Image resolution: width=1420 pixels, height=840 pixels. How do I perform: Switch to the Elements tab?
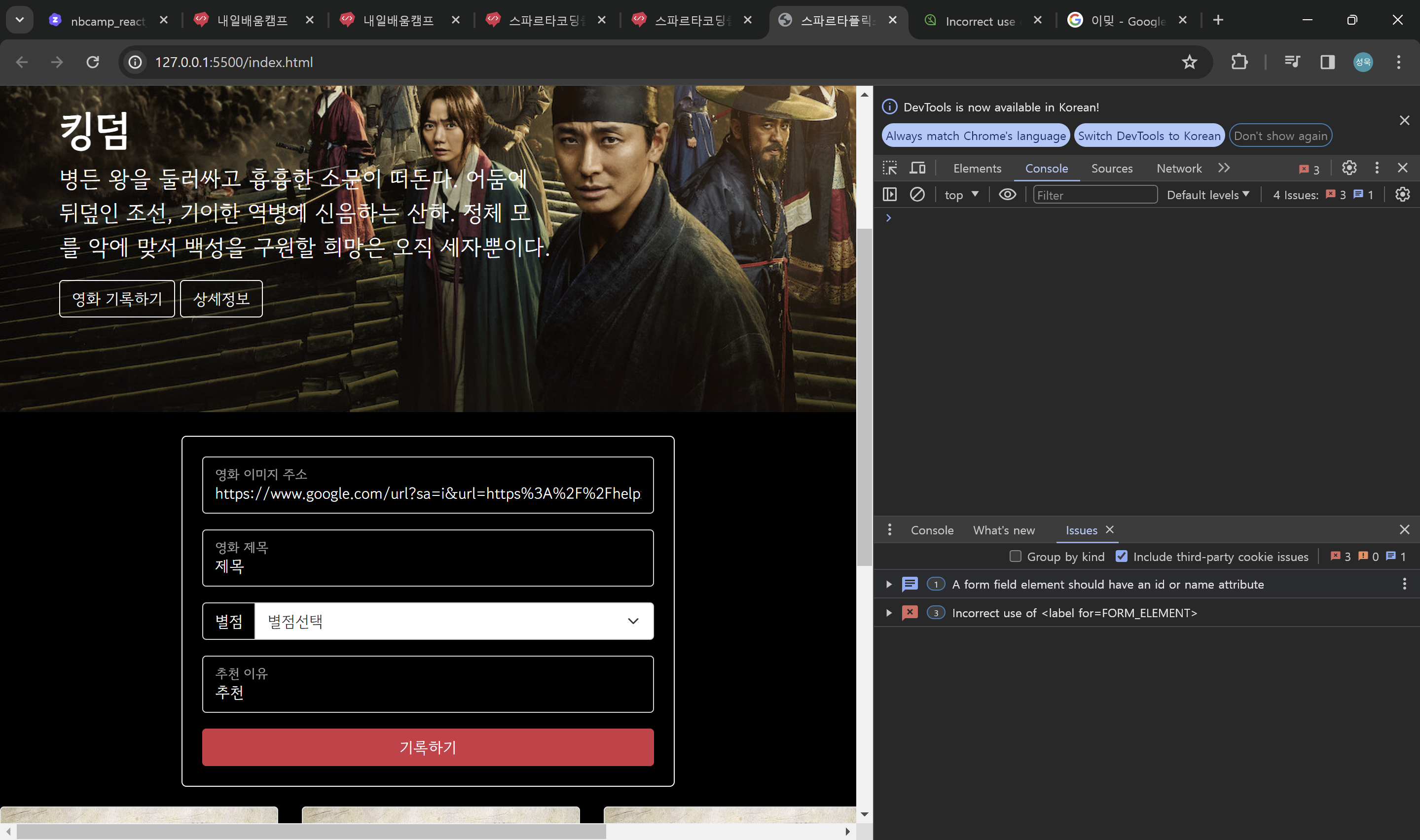click(x=977, y=169)
